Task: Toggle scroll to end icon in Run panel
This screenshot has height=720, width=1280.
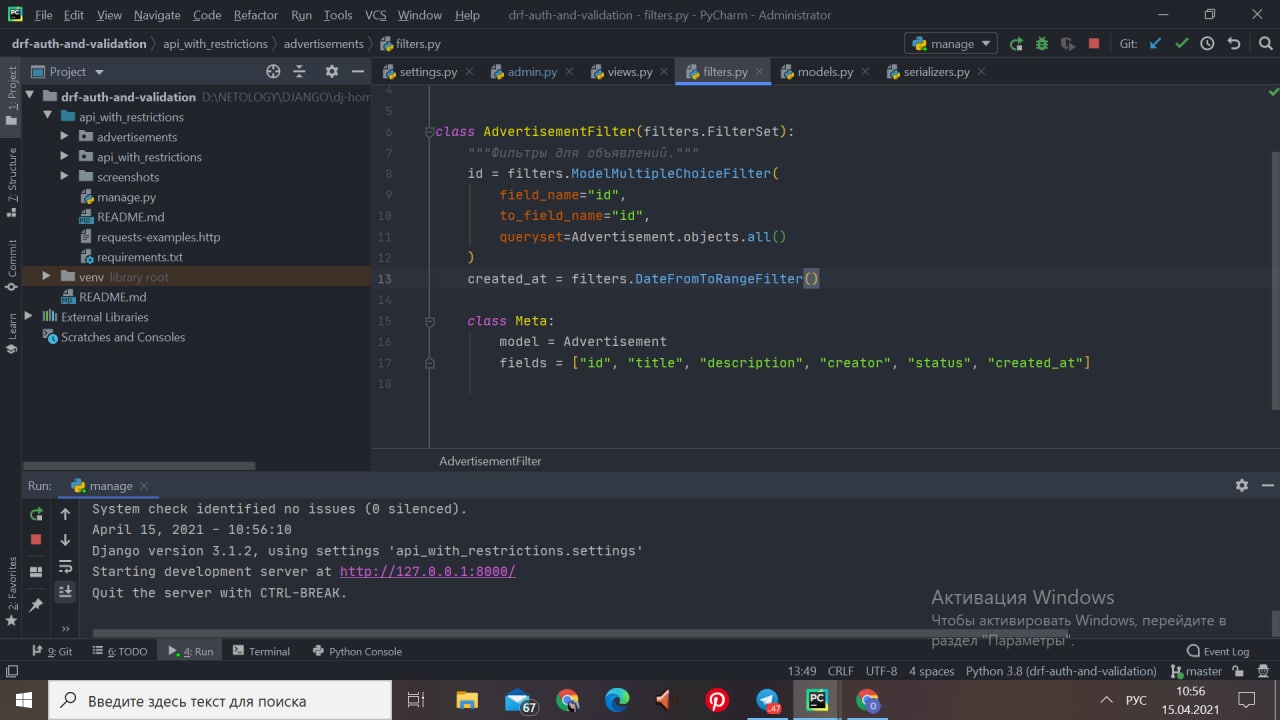Action: tap(65, 592)
